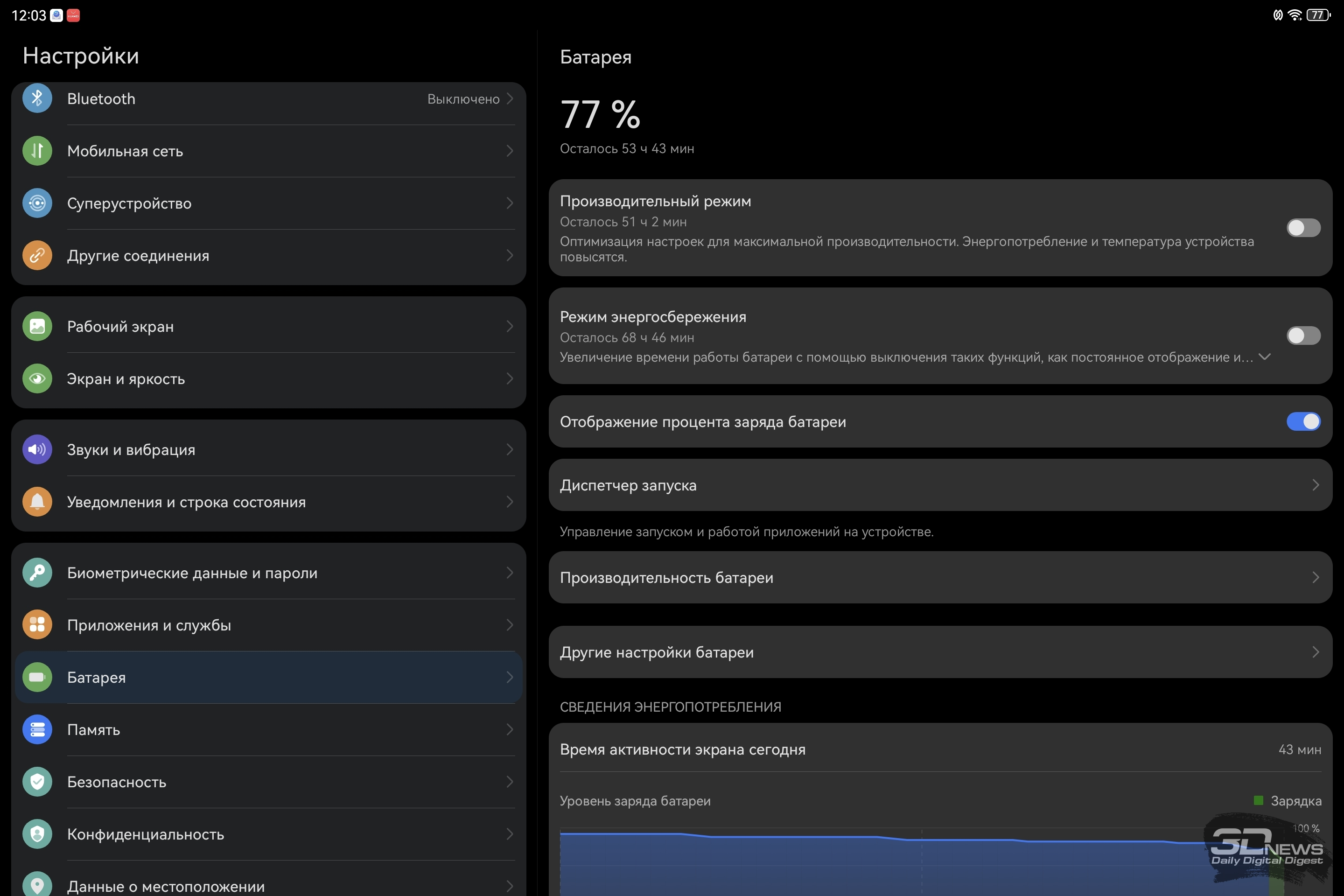This screenshot has width=1344, height=896.
Task: Tap the 77 % battery level text
Action: pos(600,114)
